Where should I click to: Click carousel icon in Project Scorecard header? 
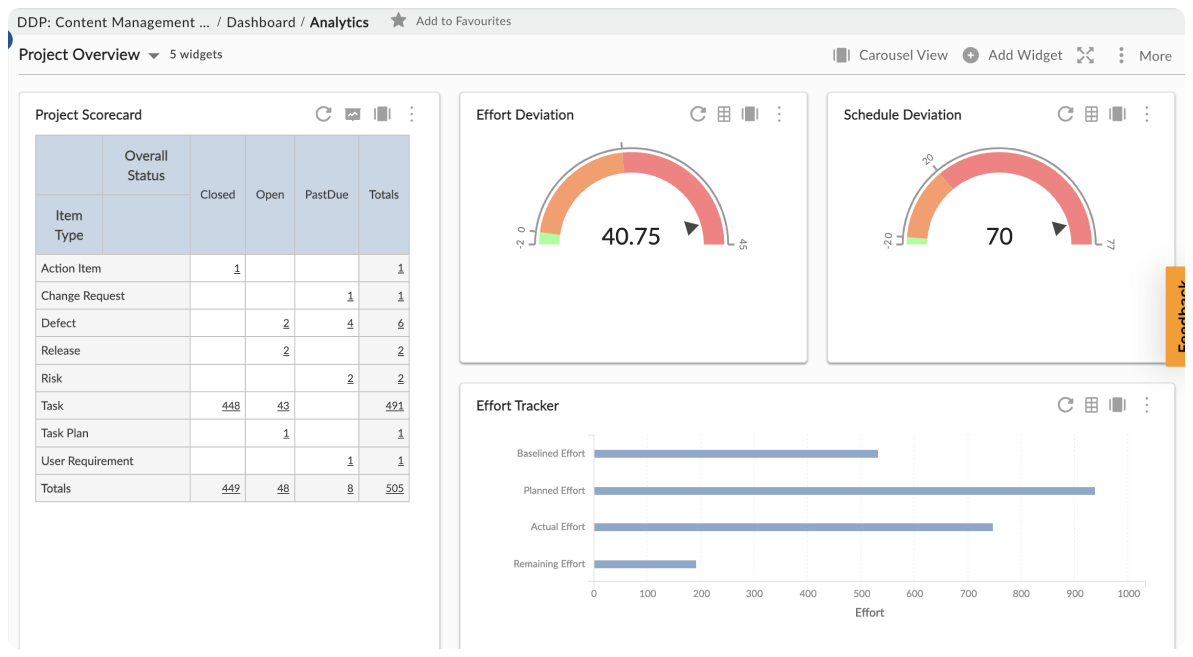(382, 114)
